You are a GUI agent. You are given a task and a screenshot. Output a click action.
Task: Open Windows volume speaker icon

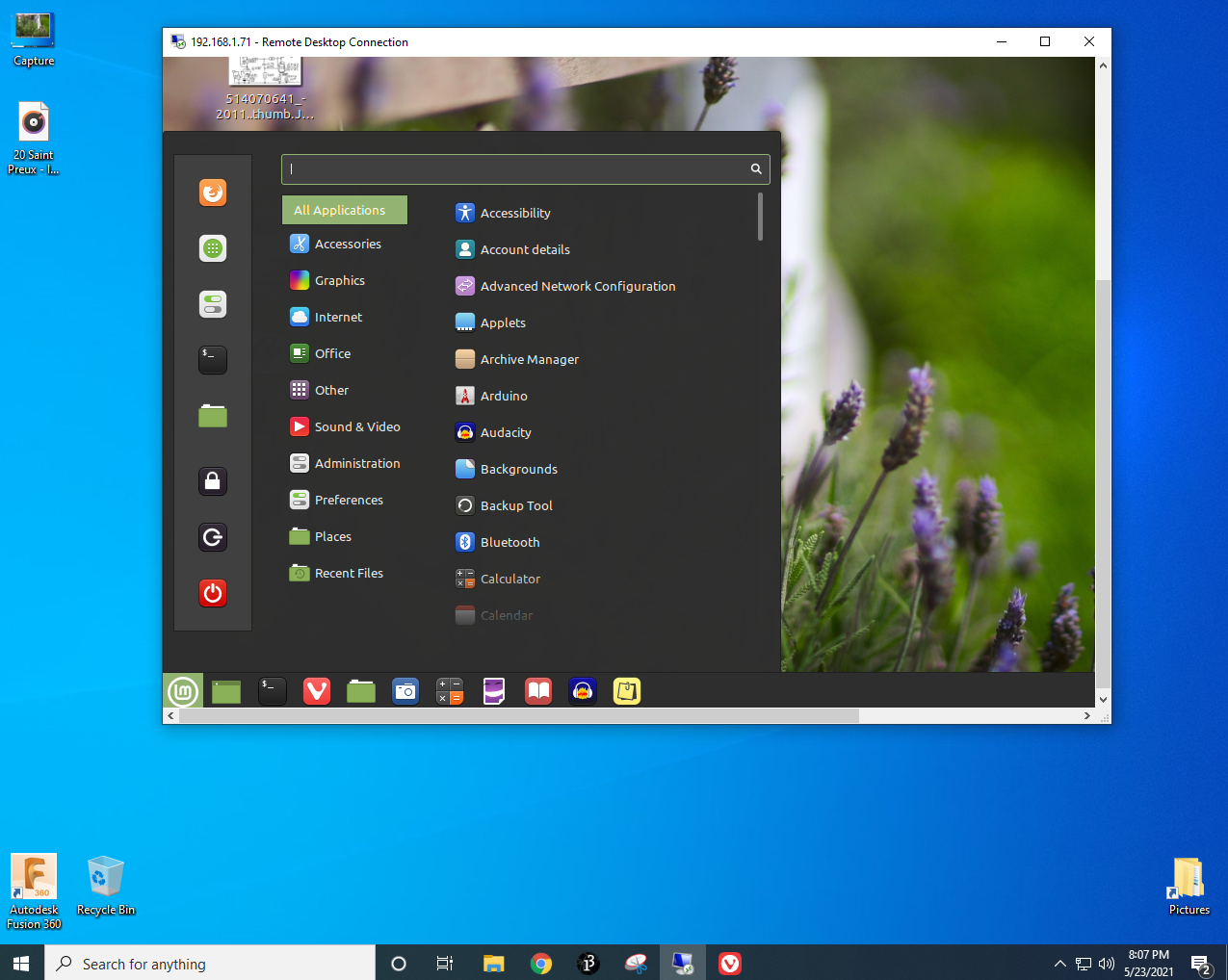pos(1107,963)
